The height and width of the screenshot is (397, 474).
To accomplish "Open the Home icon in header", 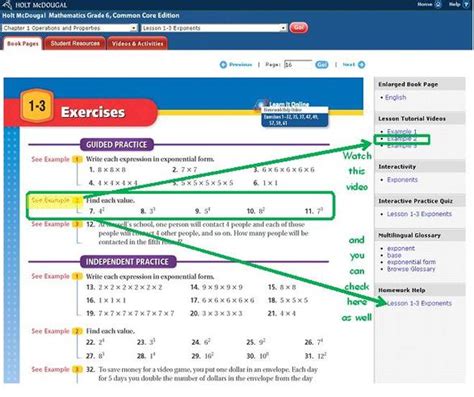I will pos(438,4).
